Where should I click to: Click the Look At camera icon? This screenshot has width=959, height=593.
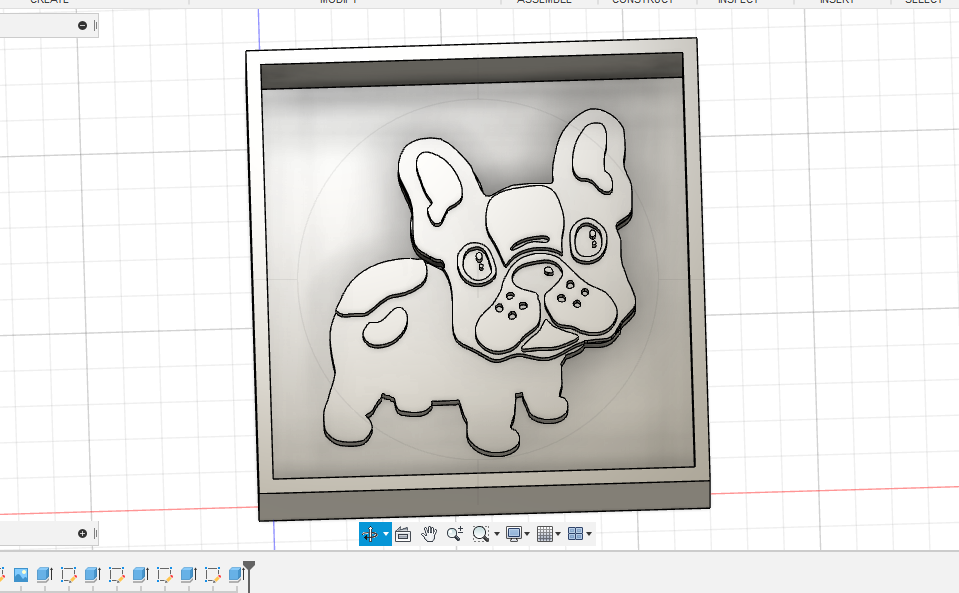click(403, 534)
